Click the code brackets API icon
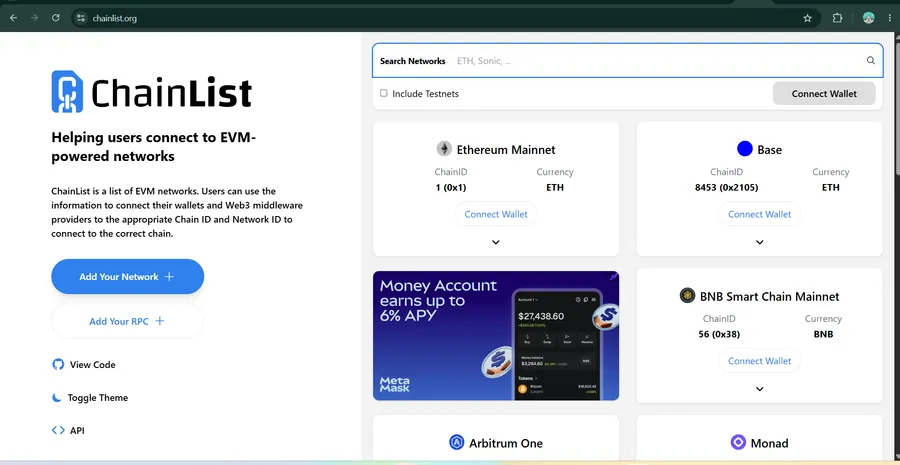The image size is (900, 465). point(58,430)
